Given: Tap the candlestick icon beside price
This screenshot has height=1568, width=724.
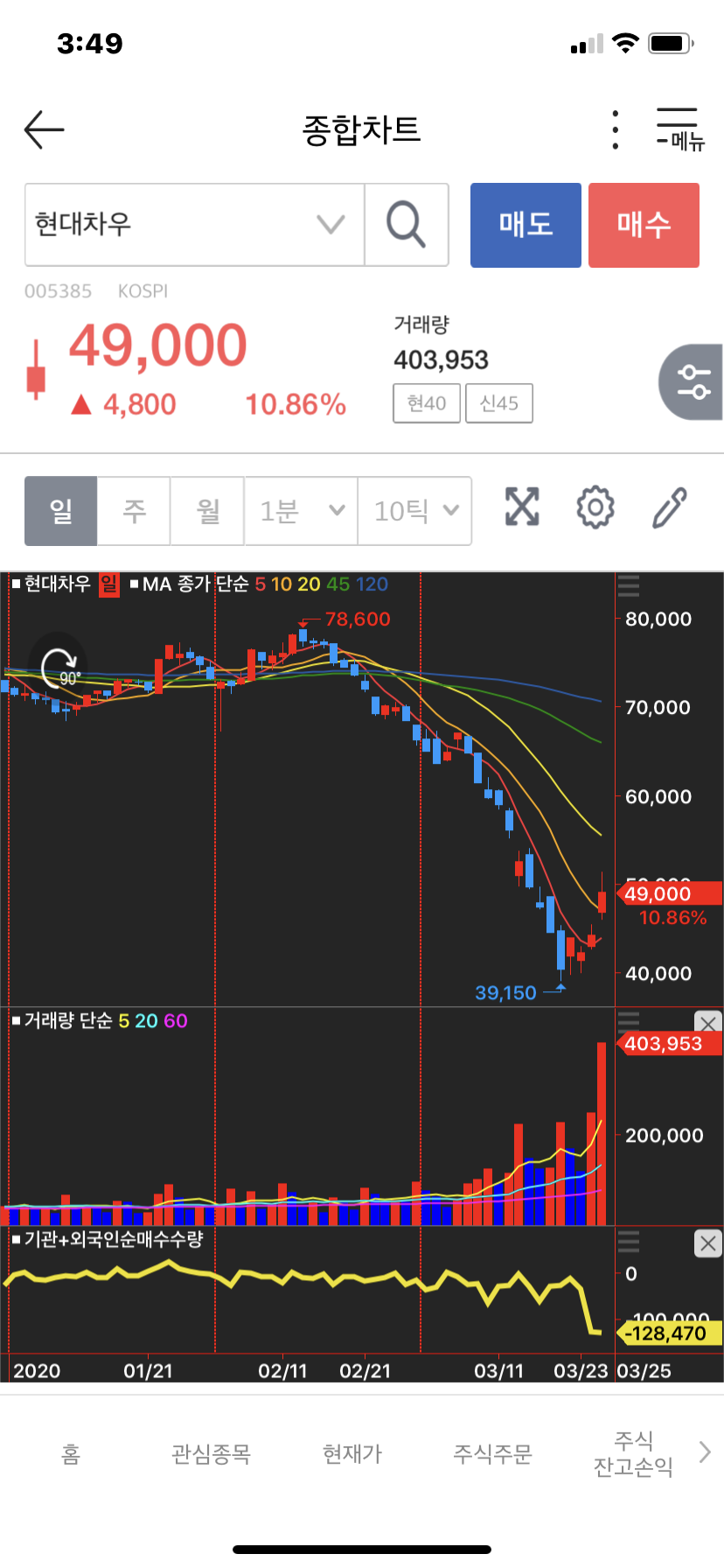Looking at the screenshot, I should [36, 368].
